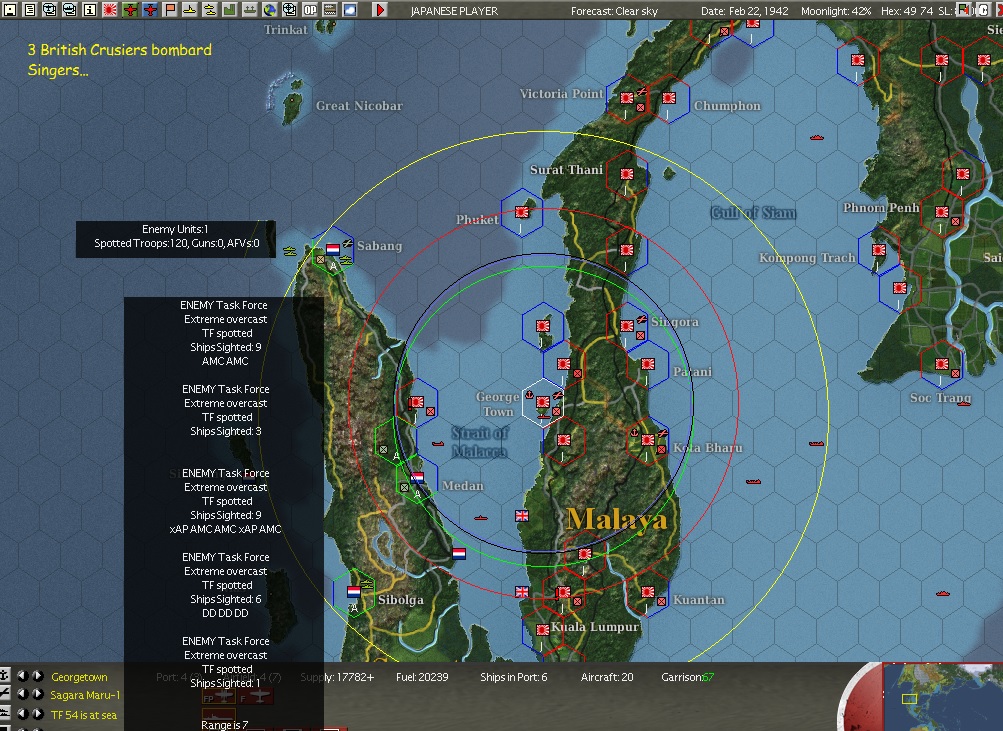The width and height of the screenshot is (1003, 731).
Task: Select the Chumphon base marker
Action: [x=669, y=98]
